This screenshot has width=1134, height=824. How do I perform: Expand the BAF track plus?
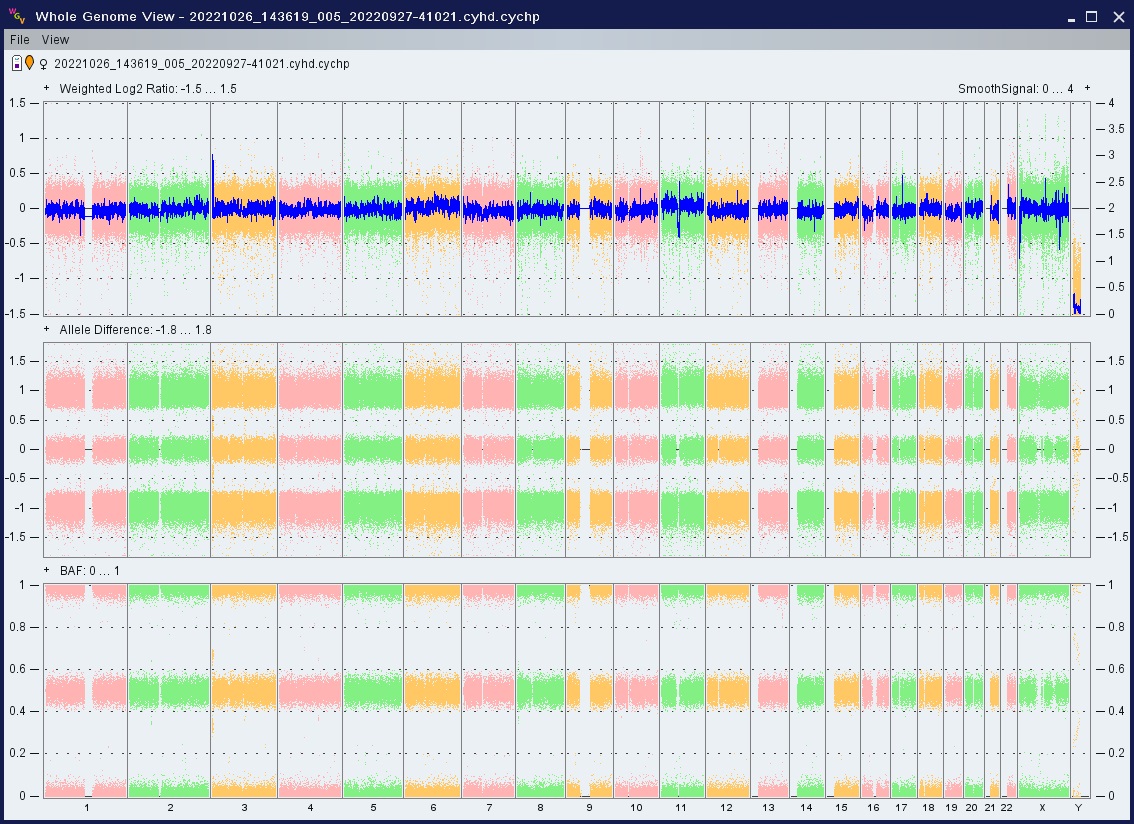(46, 570)
